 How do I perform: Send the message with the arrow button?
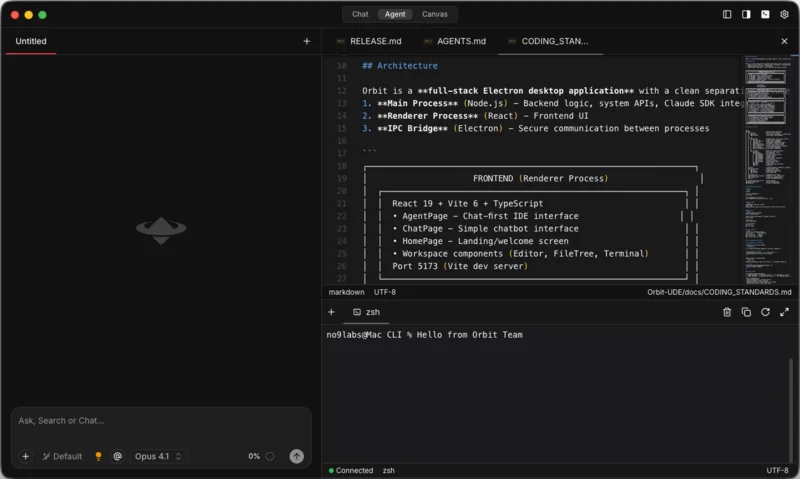(296, 456)
